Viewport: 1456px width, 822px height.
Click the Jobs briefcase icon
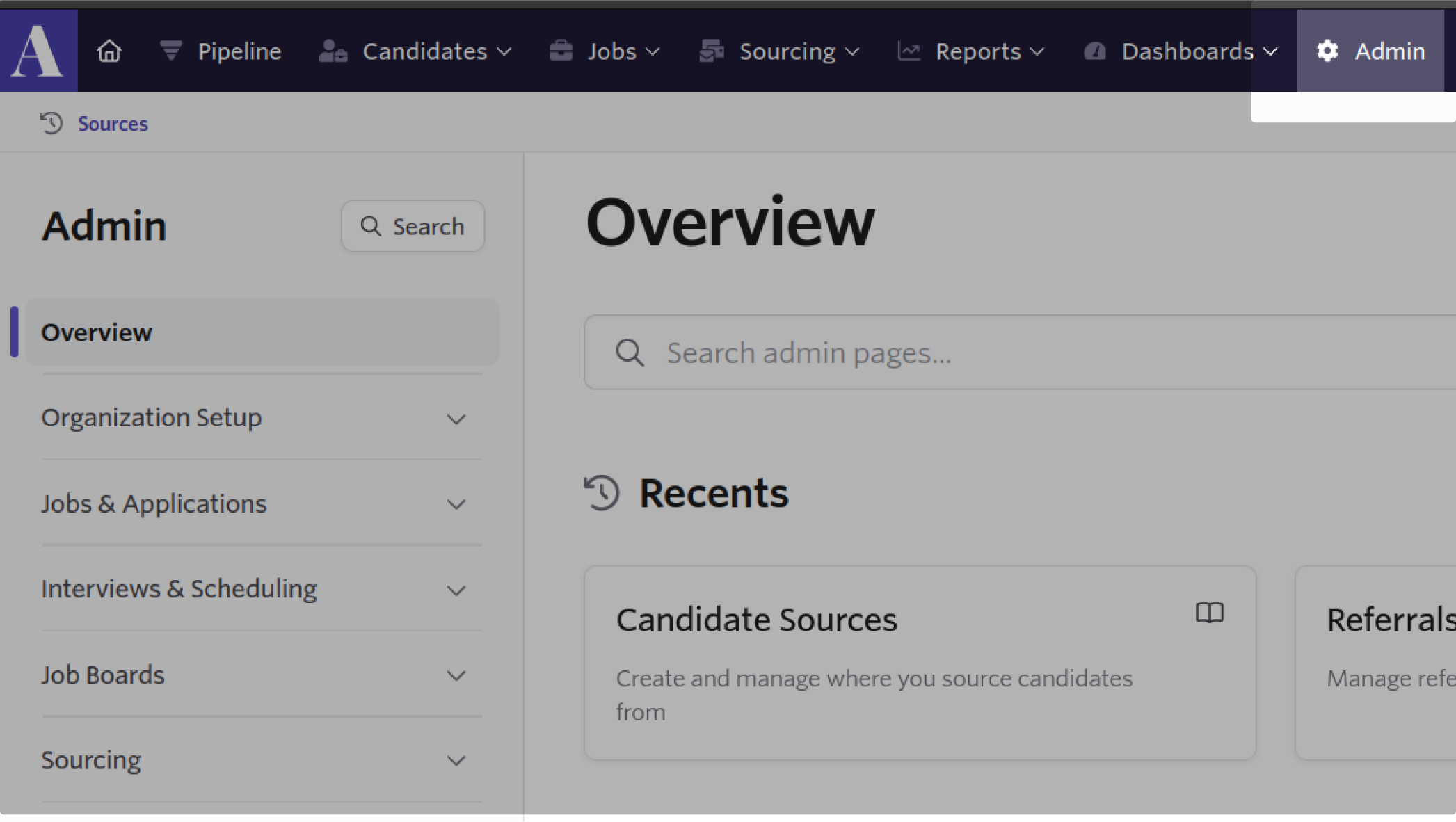[x=561, y=51]
